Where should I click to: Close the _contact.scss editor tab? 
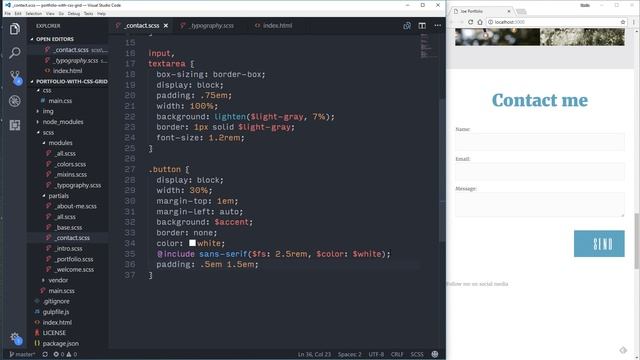pos(166,26)
